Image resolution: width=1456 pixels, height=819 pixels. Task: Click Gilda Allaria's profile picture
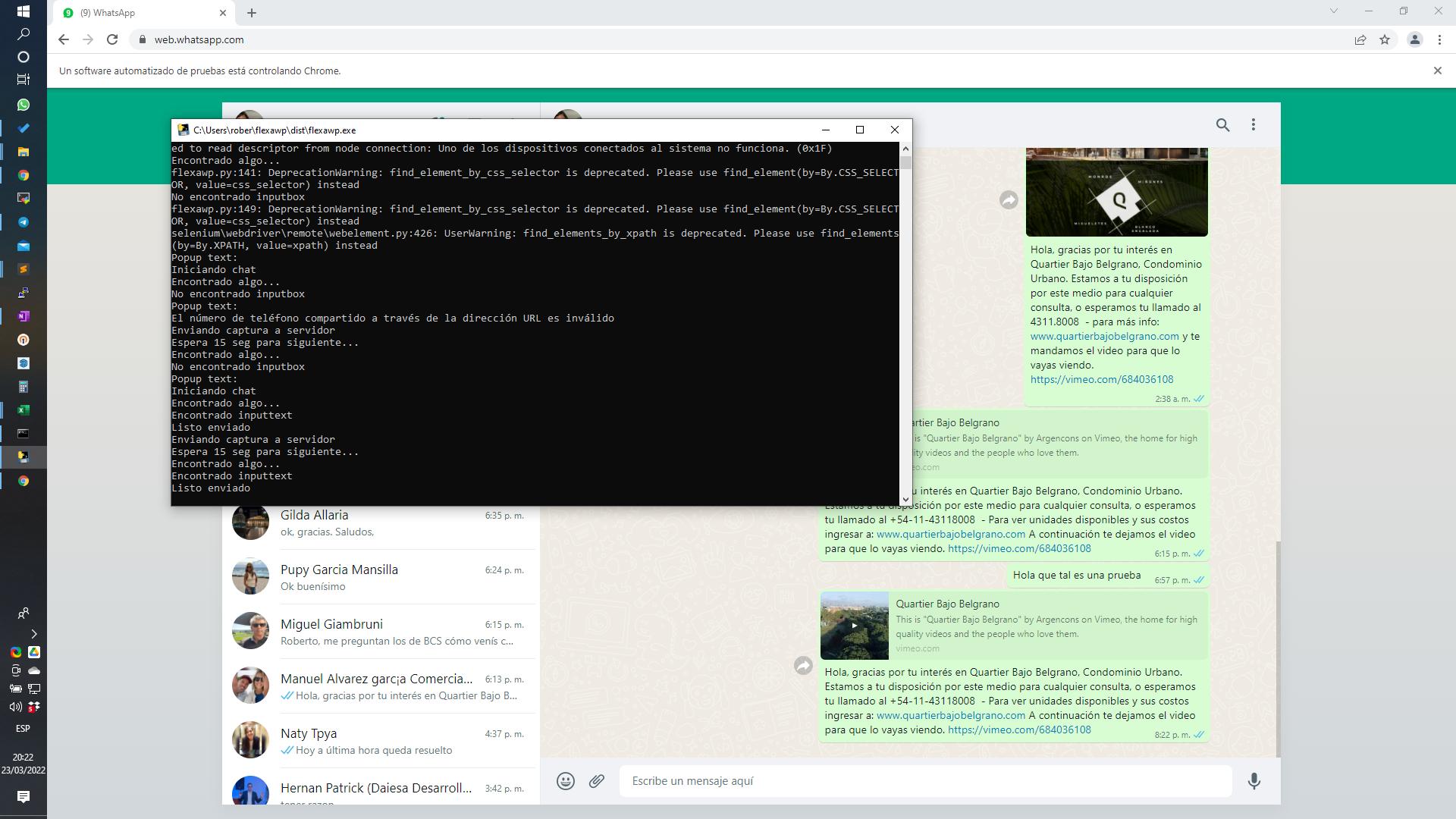tap(250, 522)
